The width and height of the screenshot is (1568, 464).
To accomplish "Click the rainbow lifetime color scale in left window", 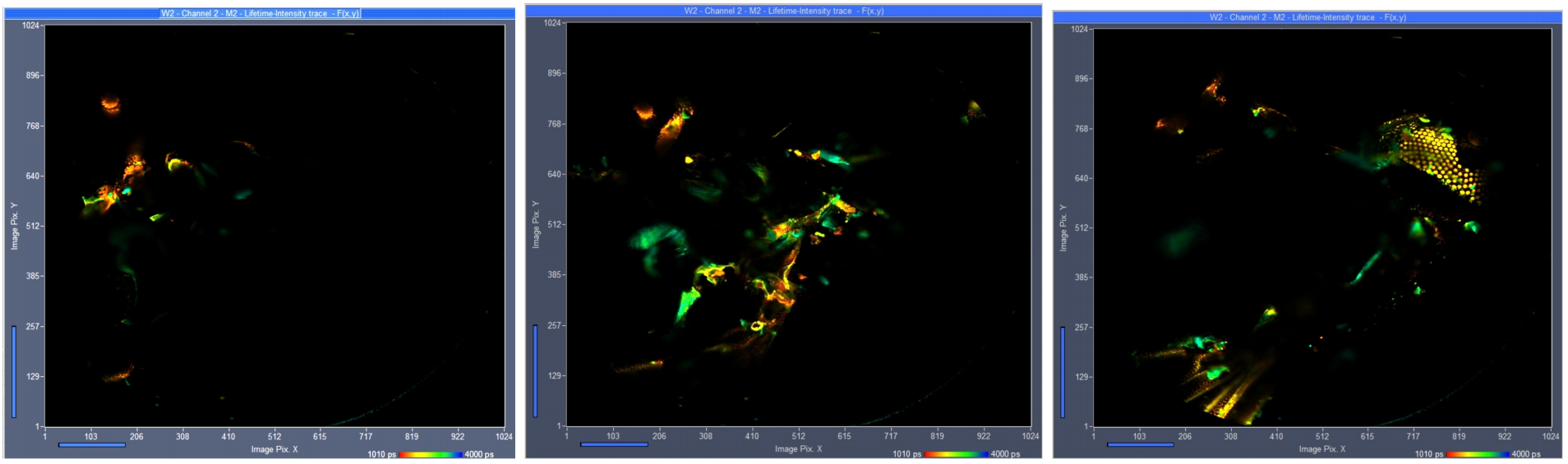I will 431,454.
